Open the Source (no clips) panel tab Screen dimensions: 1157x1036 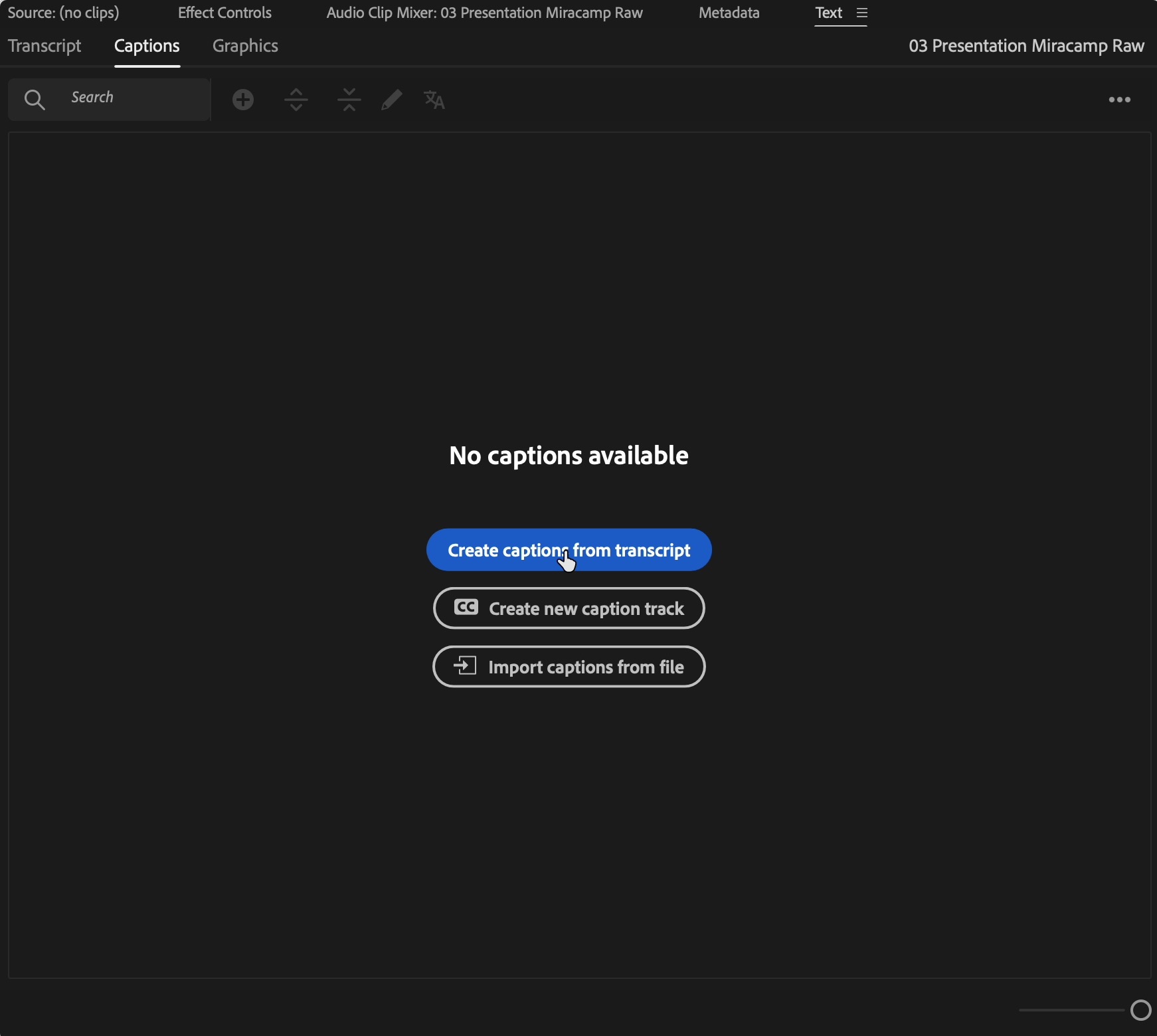tap(63, 13)
